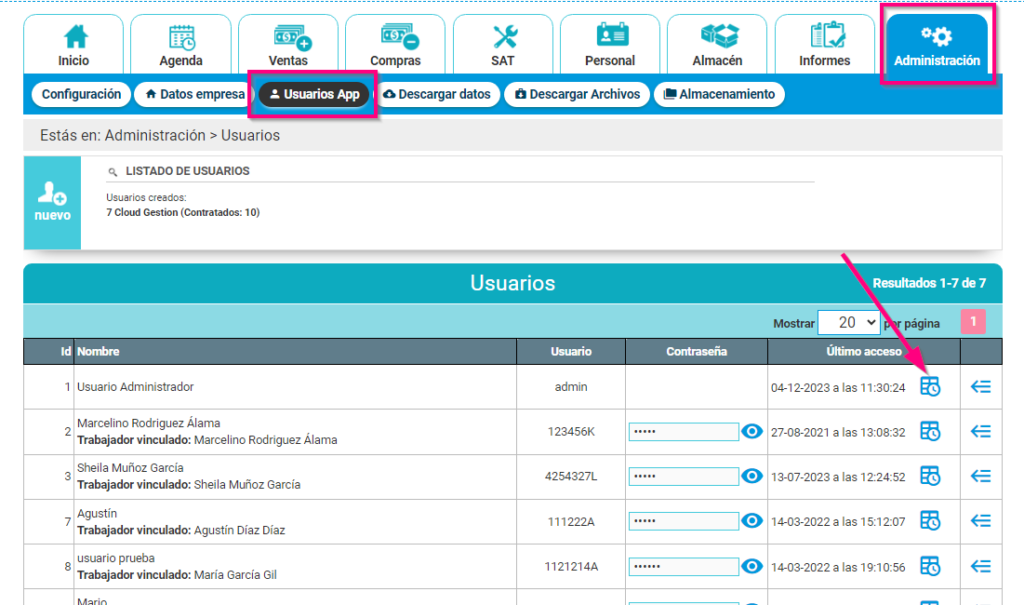Open the Ventas module icon
Viewport: 1024px width, 605px height.
288,38
